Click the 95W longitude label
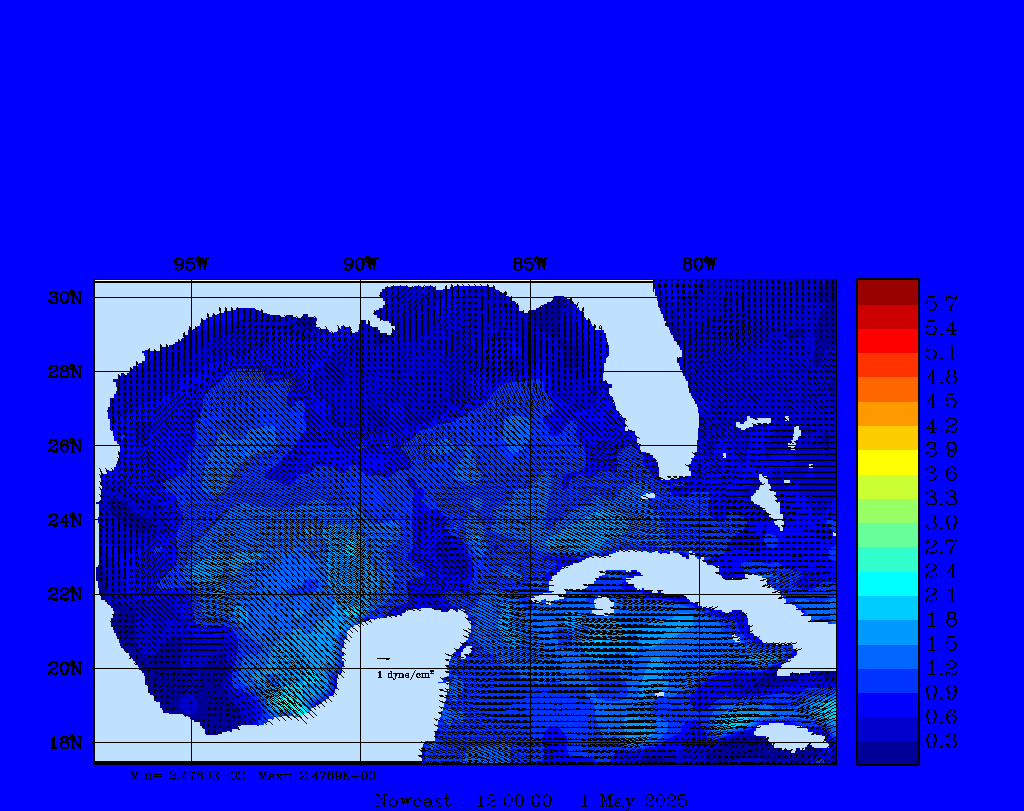The width and height of the screenshot is (1024, 811). click(191, 265)
